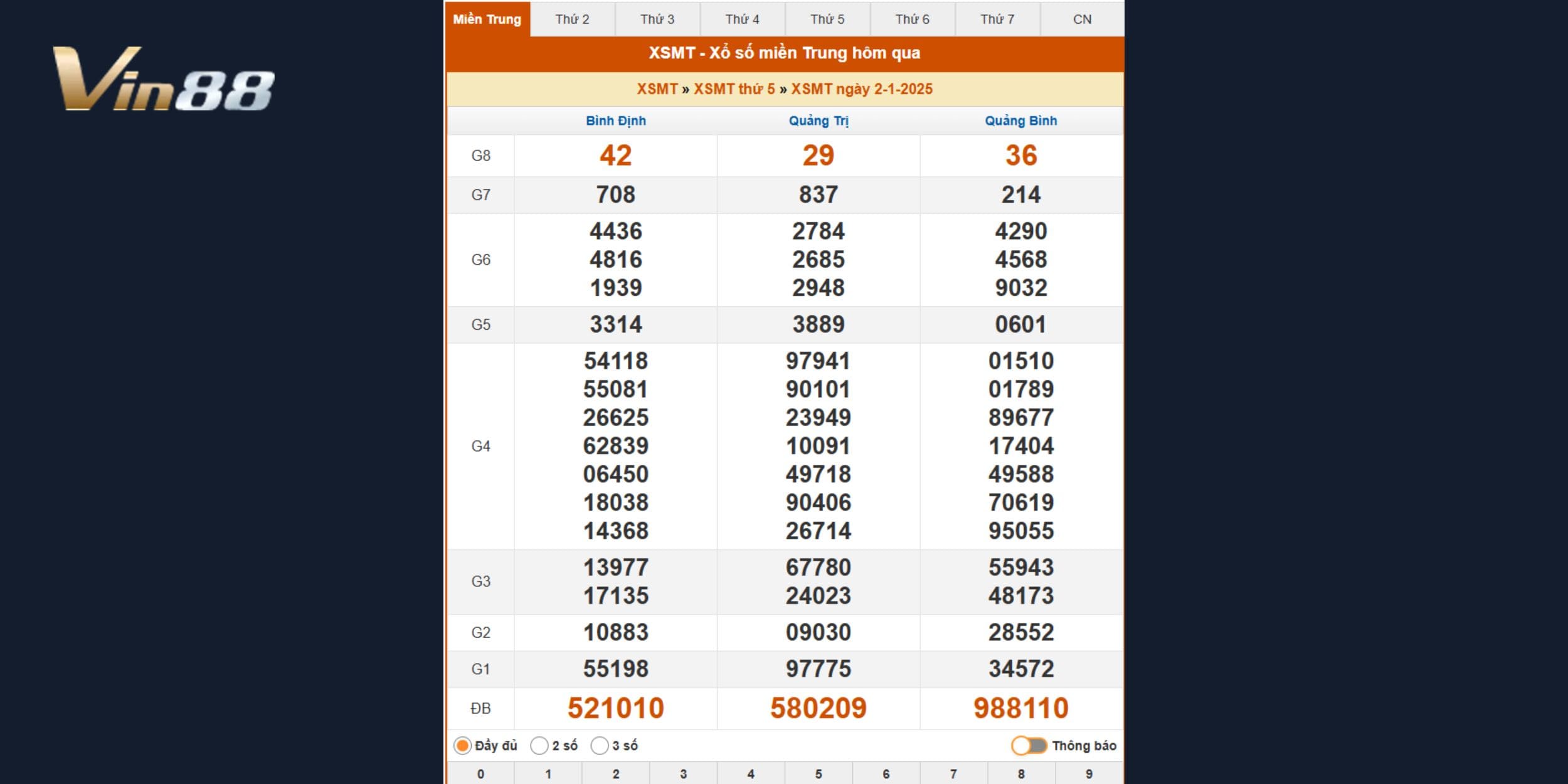This screenshot has width=1568, height=784.
Task: Click the ĐB row label
Action: tap(480, 709)
